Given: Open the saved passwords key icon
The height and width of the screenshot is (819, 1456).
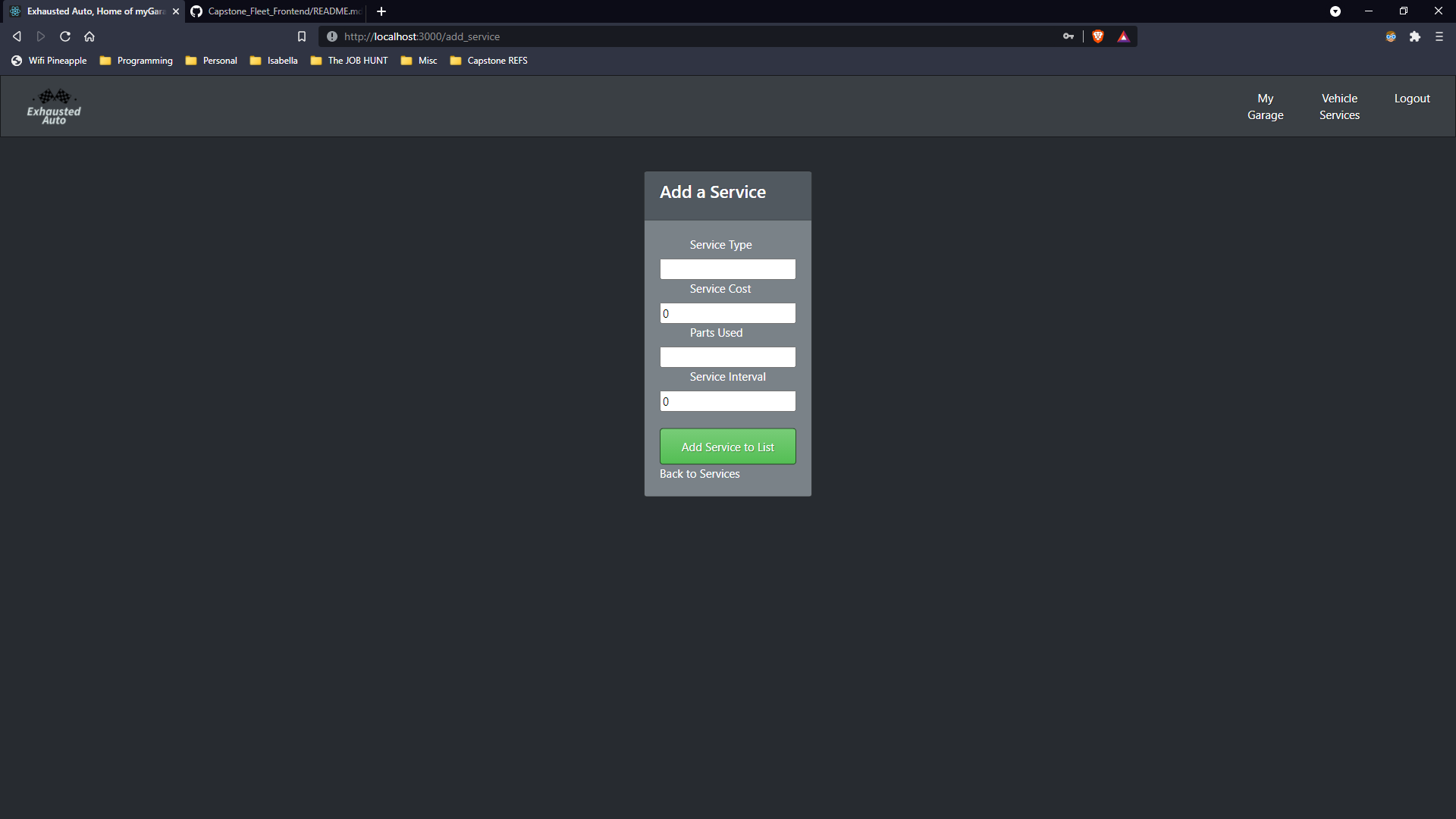Looking at the screenshot, I should coord(1068,36).
